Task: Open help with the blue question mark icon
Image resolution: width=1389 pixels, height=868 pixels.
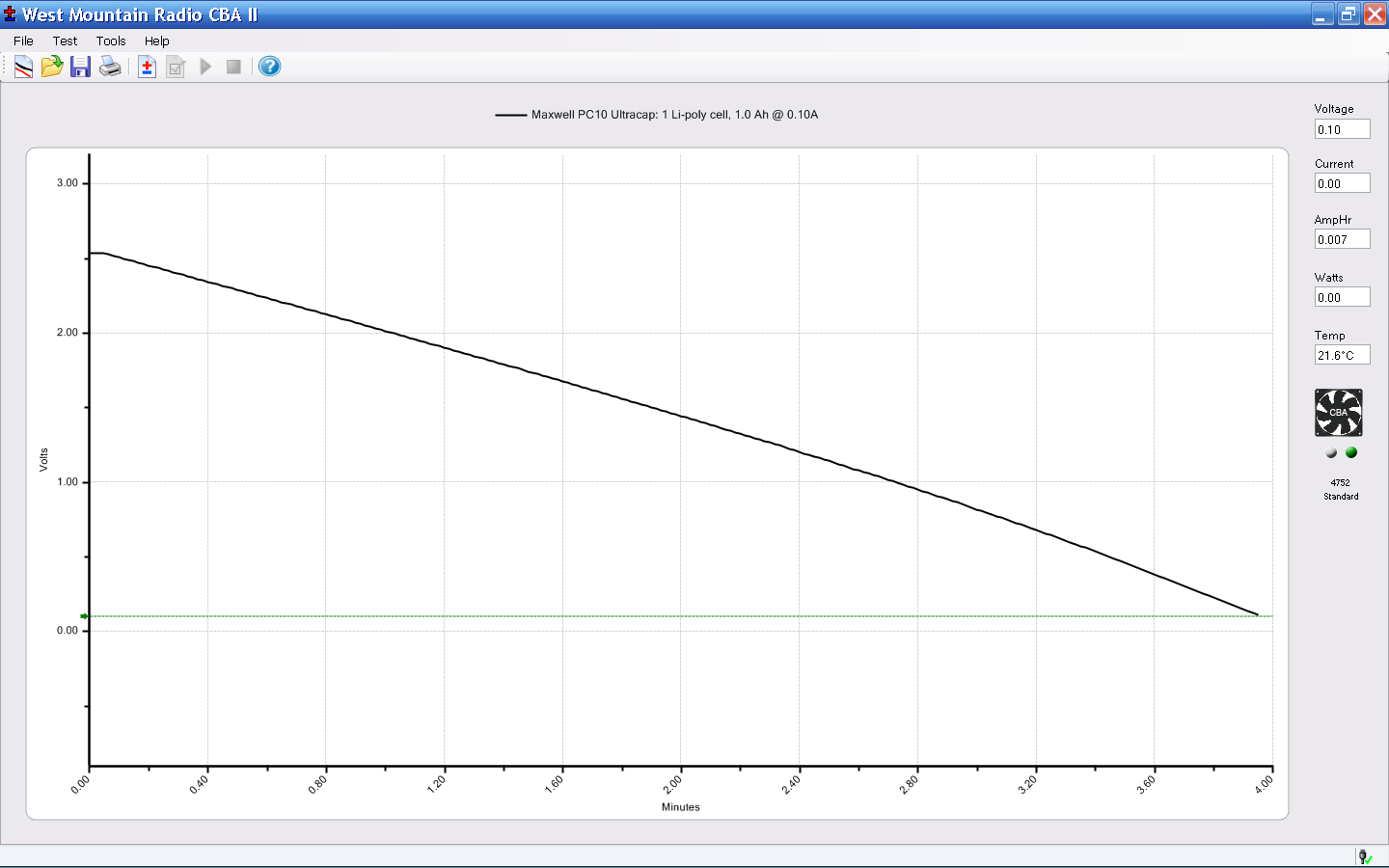Action: pos(270,67)
